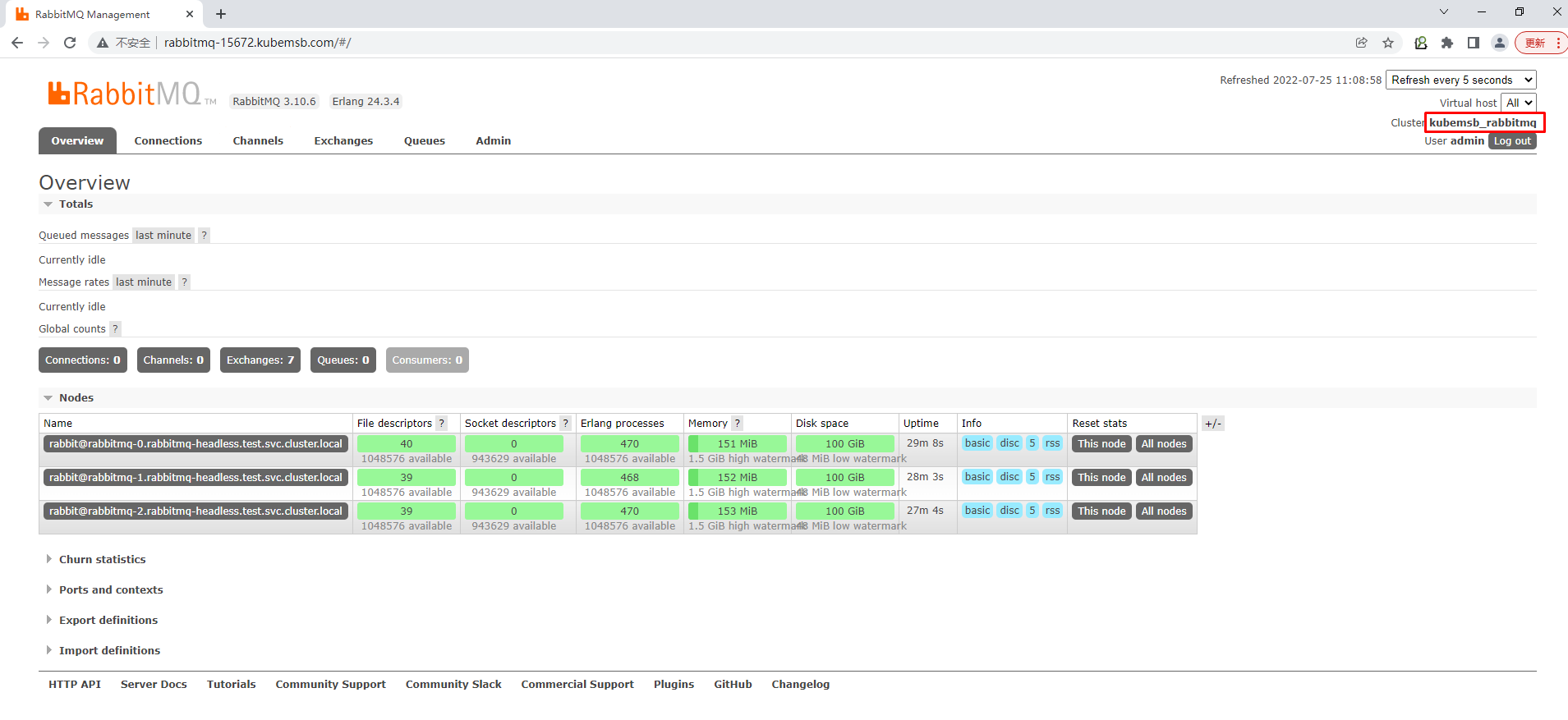Reset All nodes stats in rabbitmq-1 row
The width and height of the screenshot is (1568, 720).
point(1164,478)
